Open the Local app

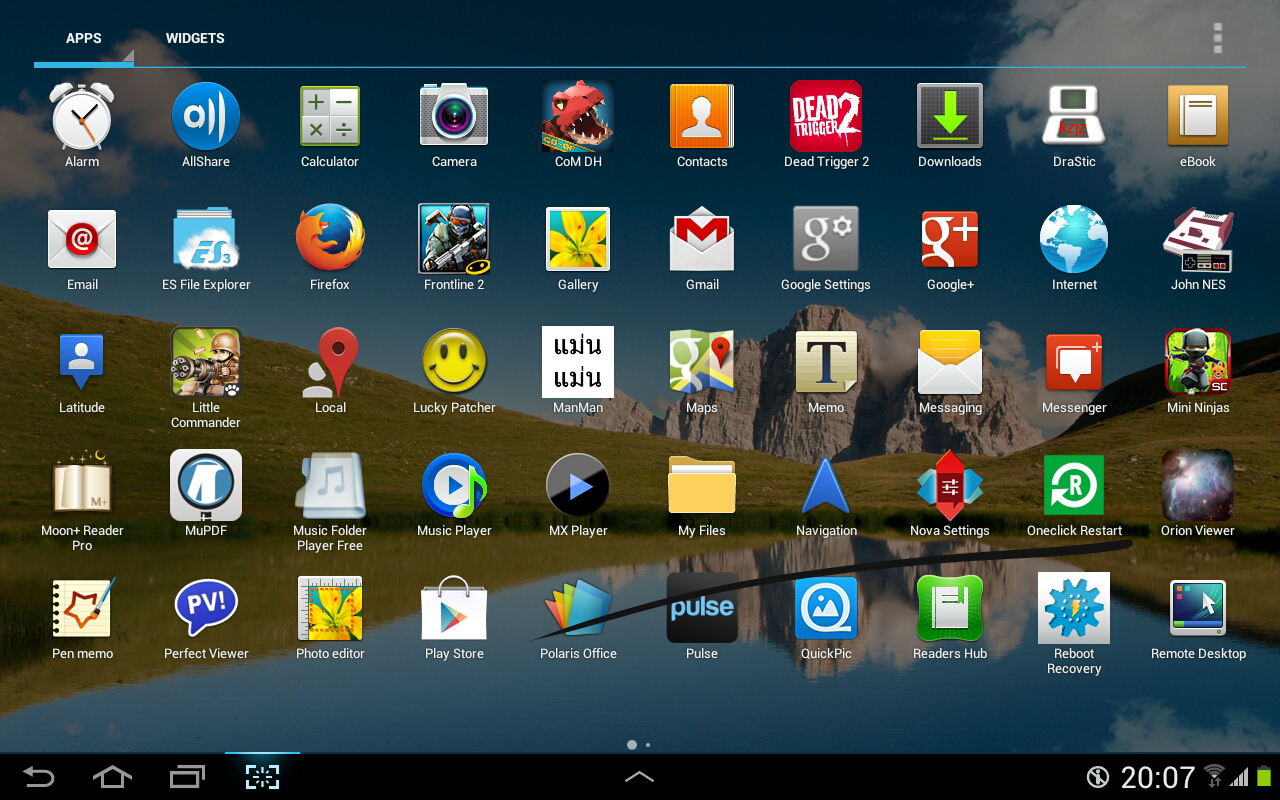click(x=330, y=362)
